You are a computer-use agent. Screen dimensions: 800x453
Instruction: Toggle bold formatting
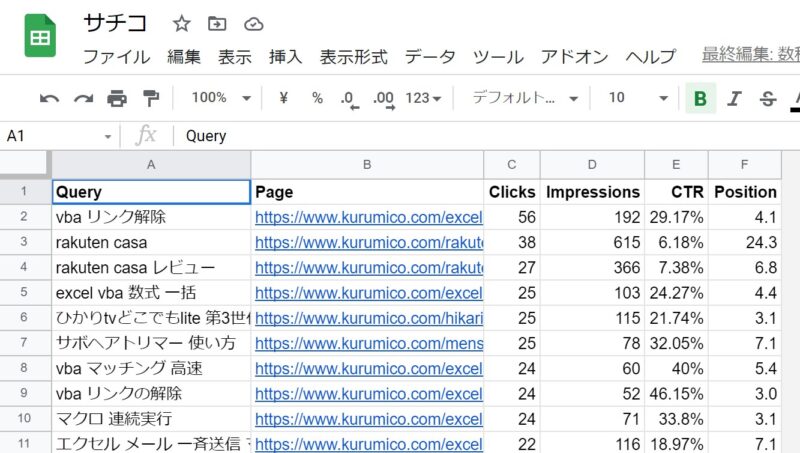point(700,98)
